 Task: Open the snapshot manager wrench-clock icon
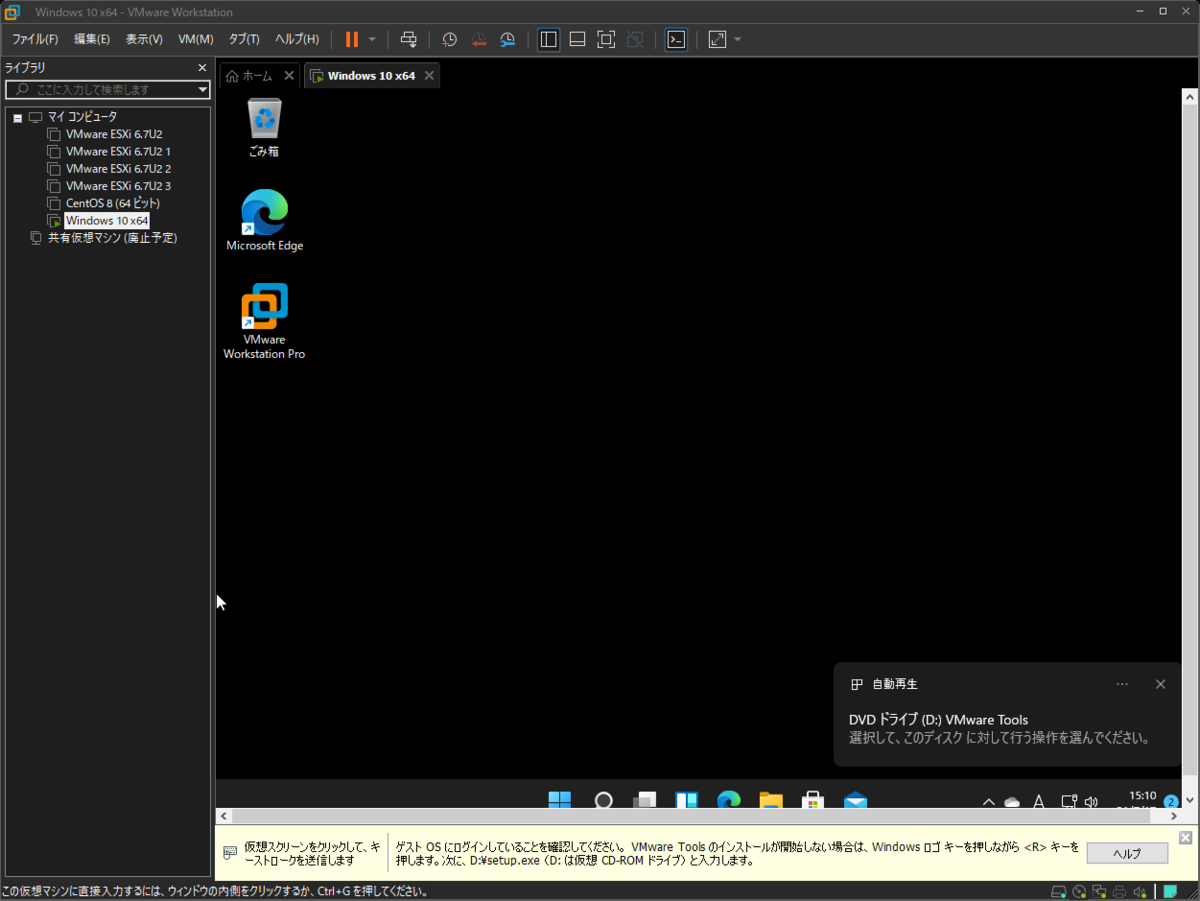pyautogui.click(x=508, y=39)
